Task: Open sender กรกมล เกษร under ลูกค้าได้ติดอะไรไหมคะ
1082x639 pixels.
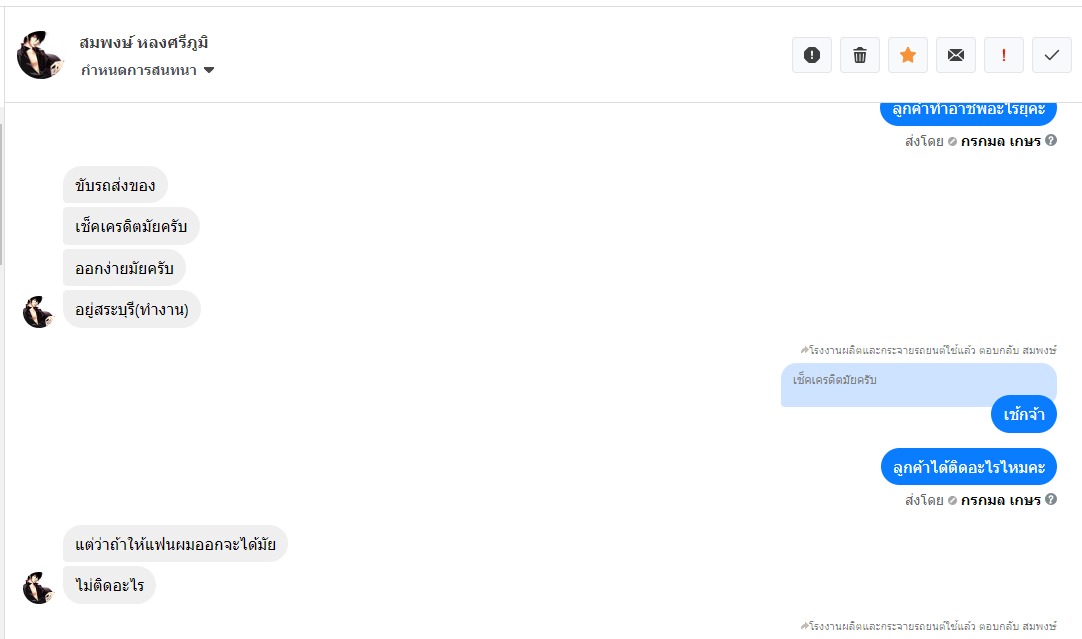Action: [1000, 499]
